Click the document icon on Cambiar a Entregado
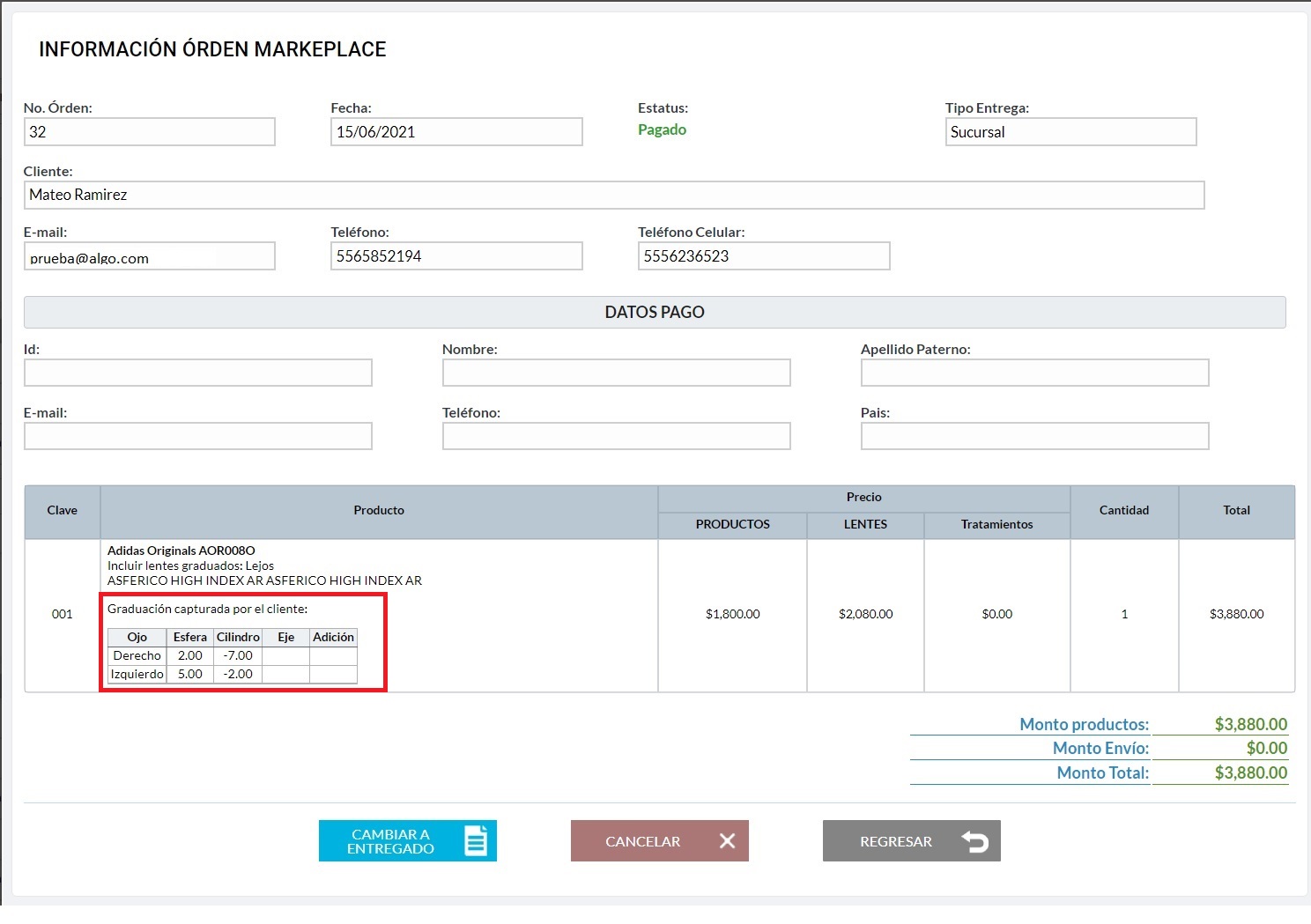The image size is (1311, 924). click(x=476, y=840)
